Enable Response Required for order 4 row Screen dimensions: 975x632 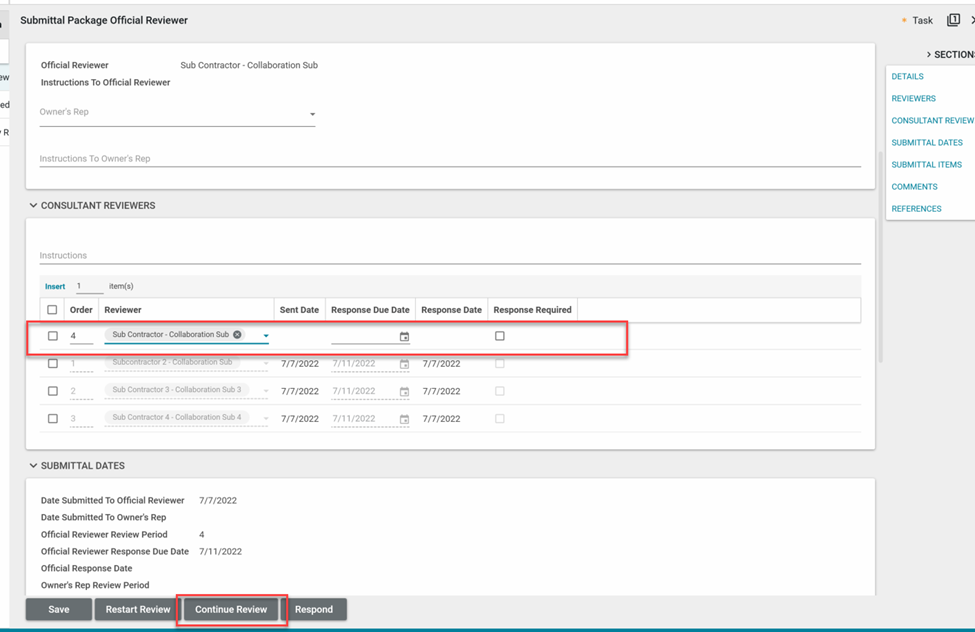click(500, 336)
